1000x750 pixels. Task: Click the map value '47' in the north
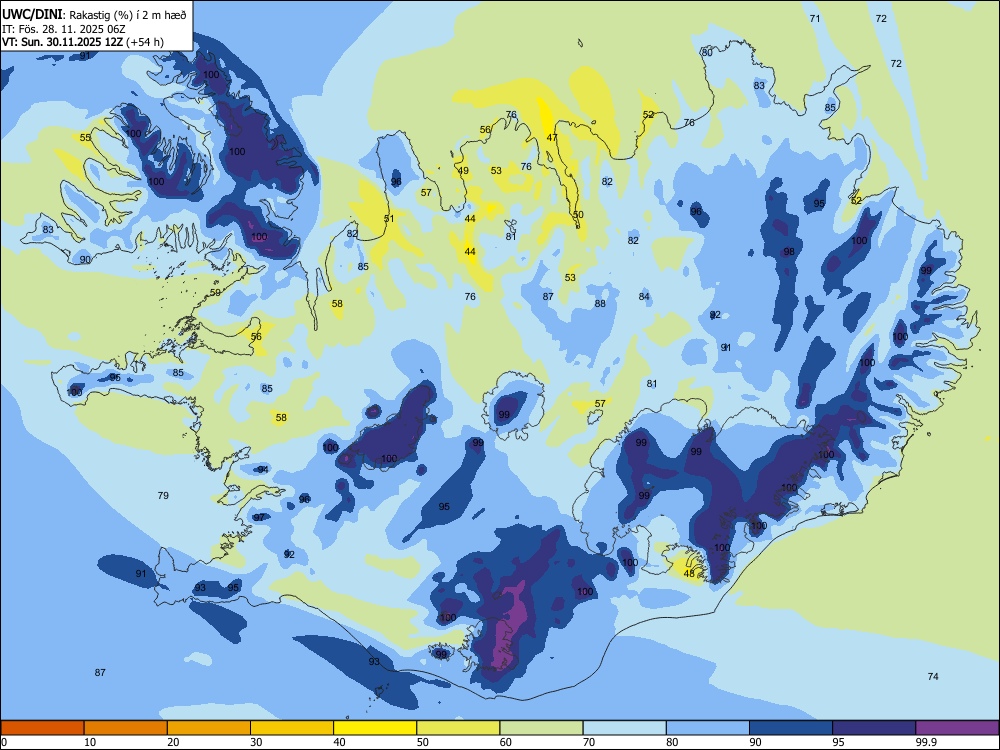pos(552,137)
